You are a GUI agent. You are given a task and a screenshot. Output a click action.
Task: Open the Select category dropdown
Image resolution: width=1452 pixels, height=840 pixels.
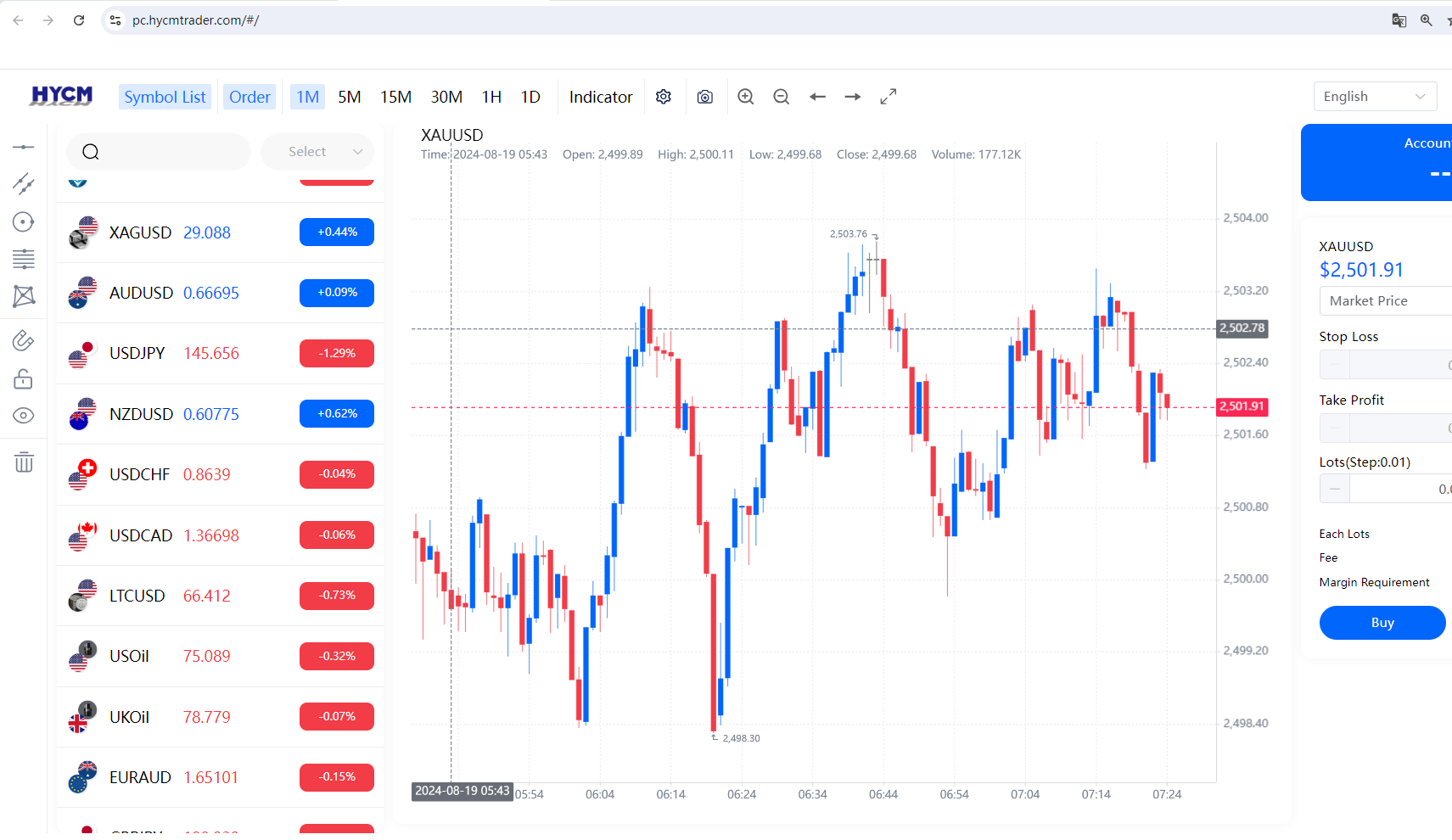pyautogui.click(x=317, y=152)
